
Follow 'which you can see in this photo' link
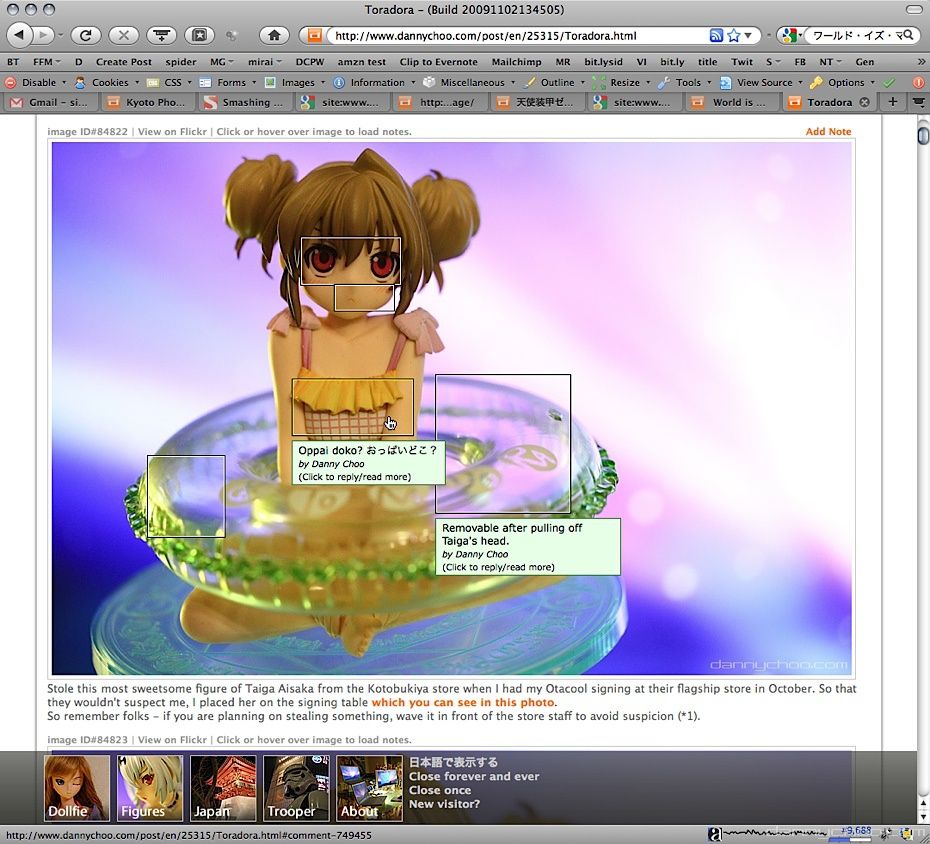pos(463,702)
